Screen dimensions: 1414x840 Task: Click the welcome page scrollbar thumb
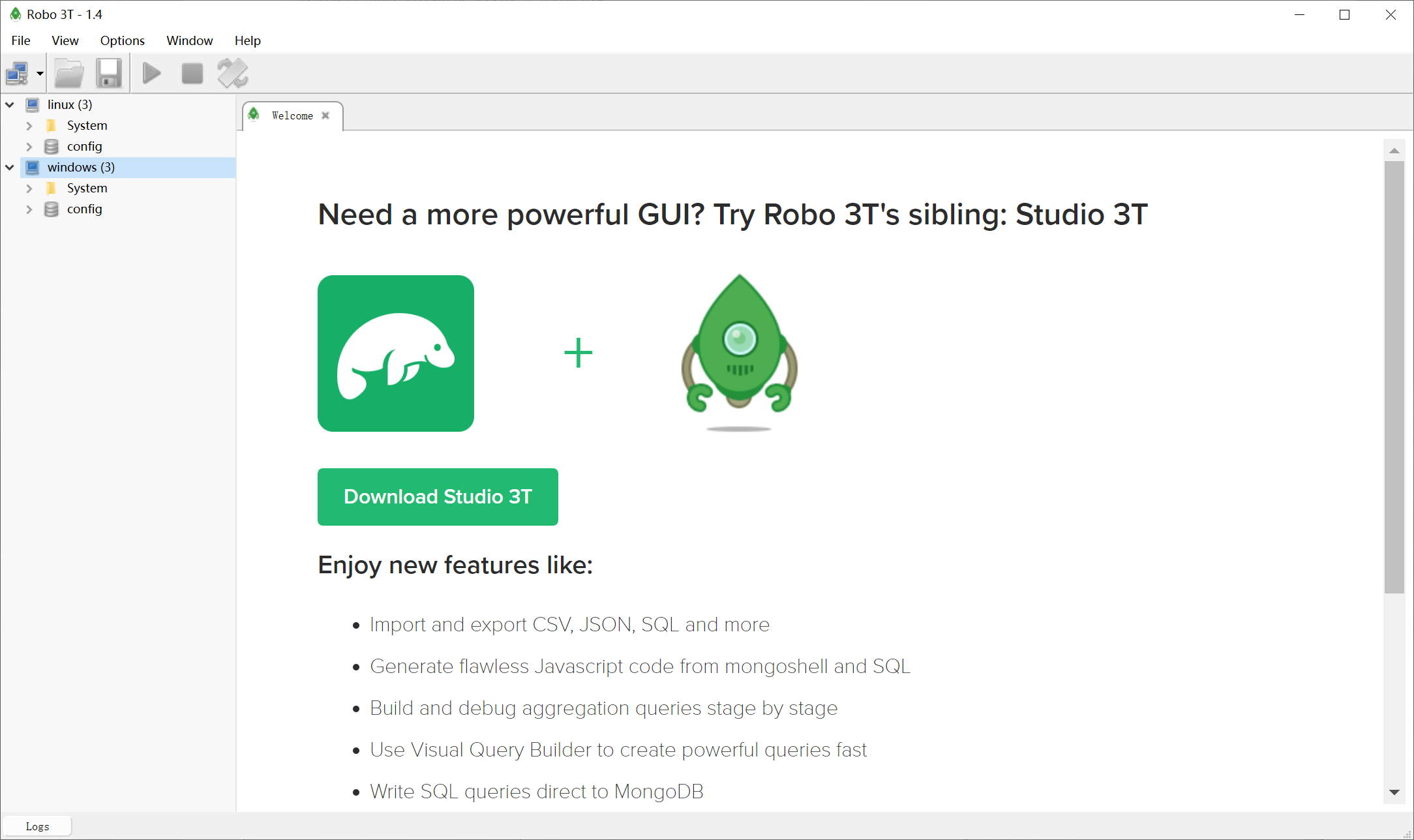[x=1394, y=377]
